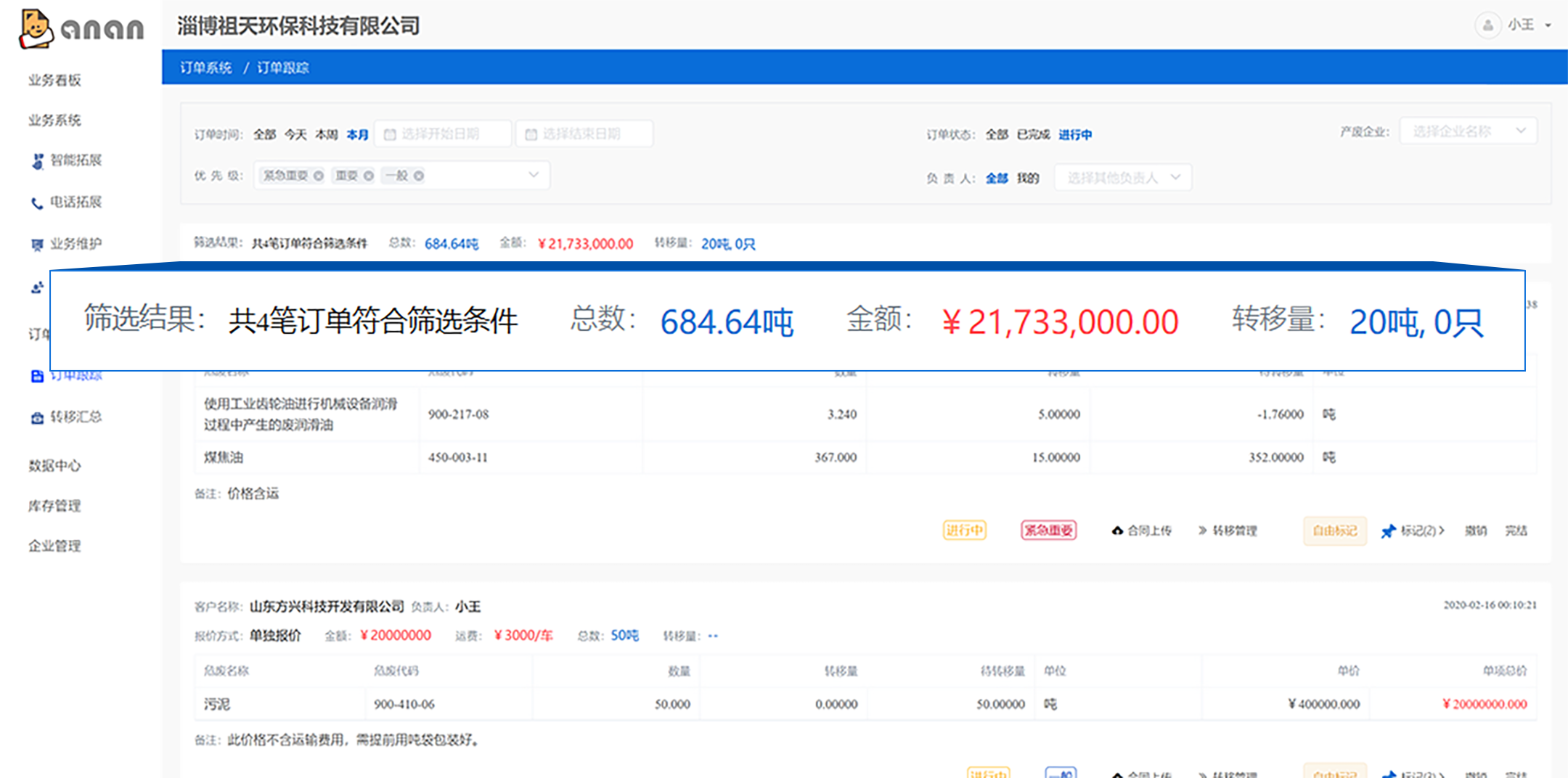The height and width of the screenshot is (778, 1568).
Task: Click the ¥20000000.000 item total cell
Action: tap(1485, 704)
